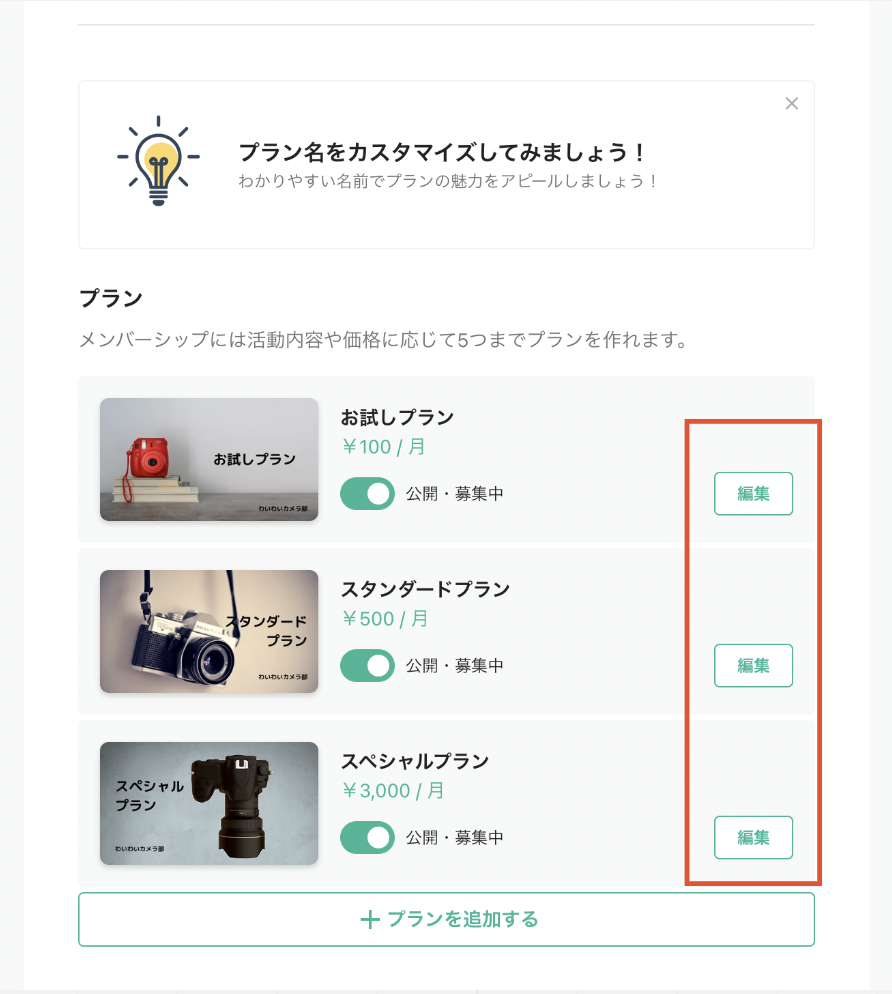The image size is (892, 994).
Task: Click プランを追加する to add a plan
Action: pos(446,919)
